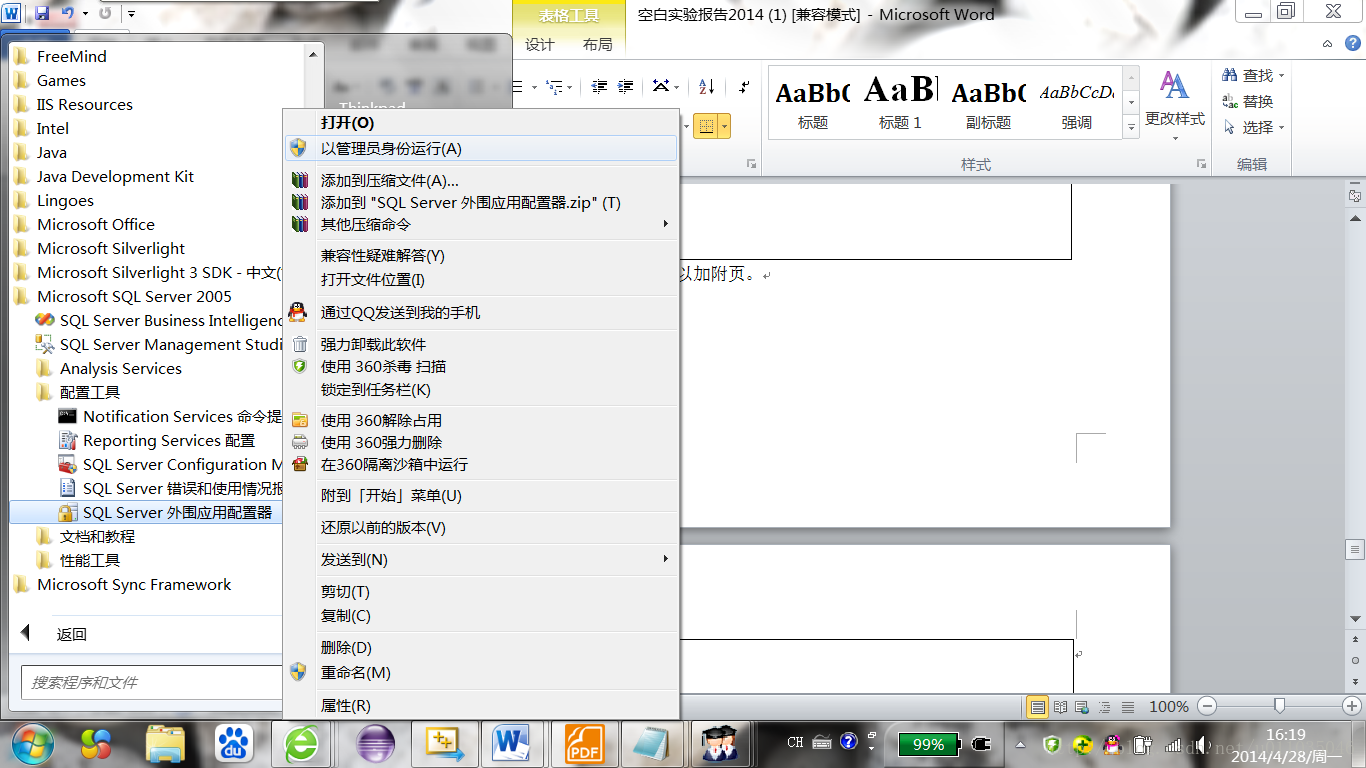The height and width of the screenshot is (768, 1366).
Task: Open the 查找 dropdown arrow
Action: [1281, 76]
